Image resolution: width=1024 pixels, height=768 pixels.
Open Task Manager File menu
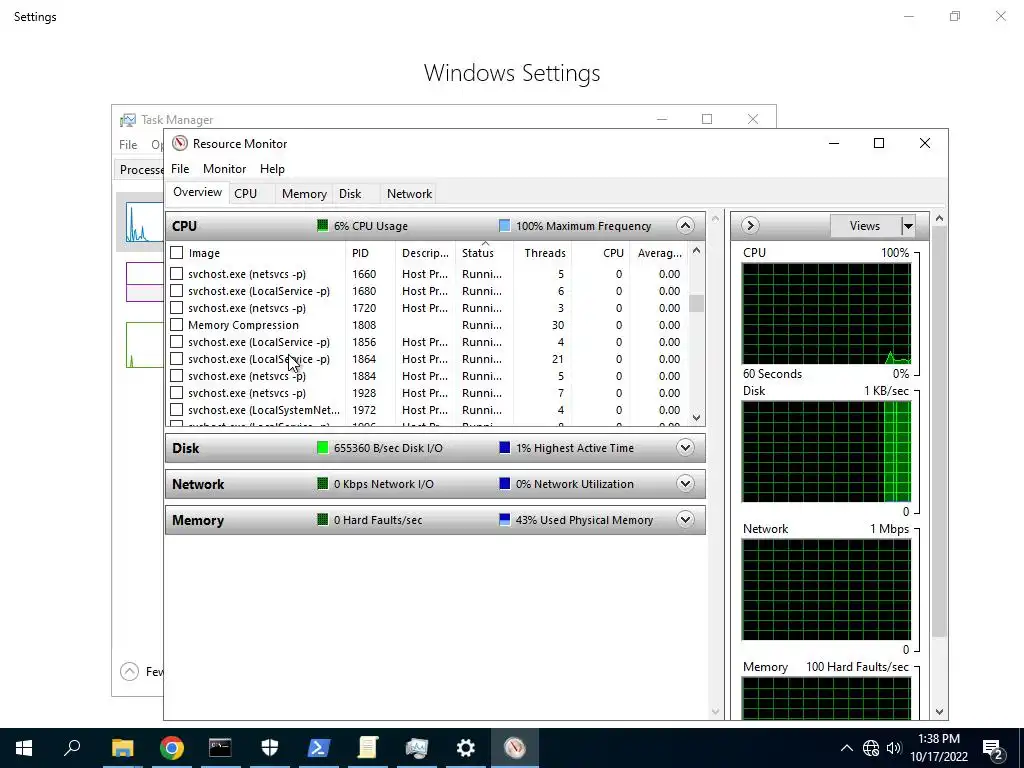128,144
